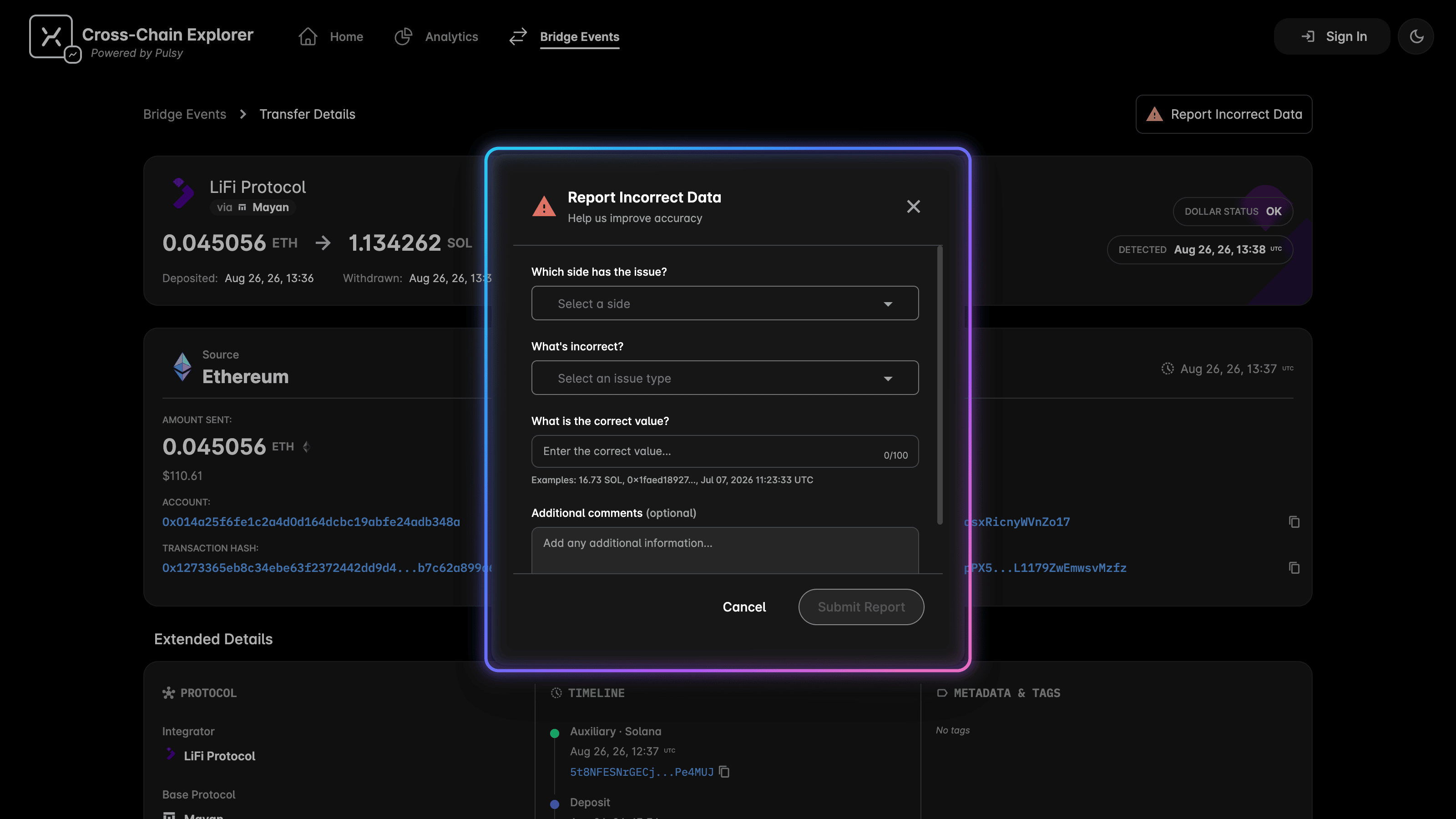Close the Report Incorrect Data dialog
1456x819 pixels.
click(x=913, y=207)
